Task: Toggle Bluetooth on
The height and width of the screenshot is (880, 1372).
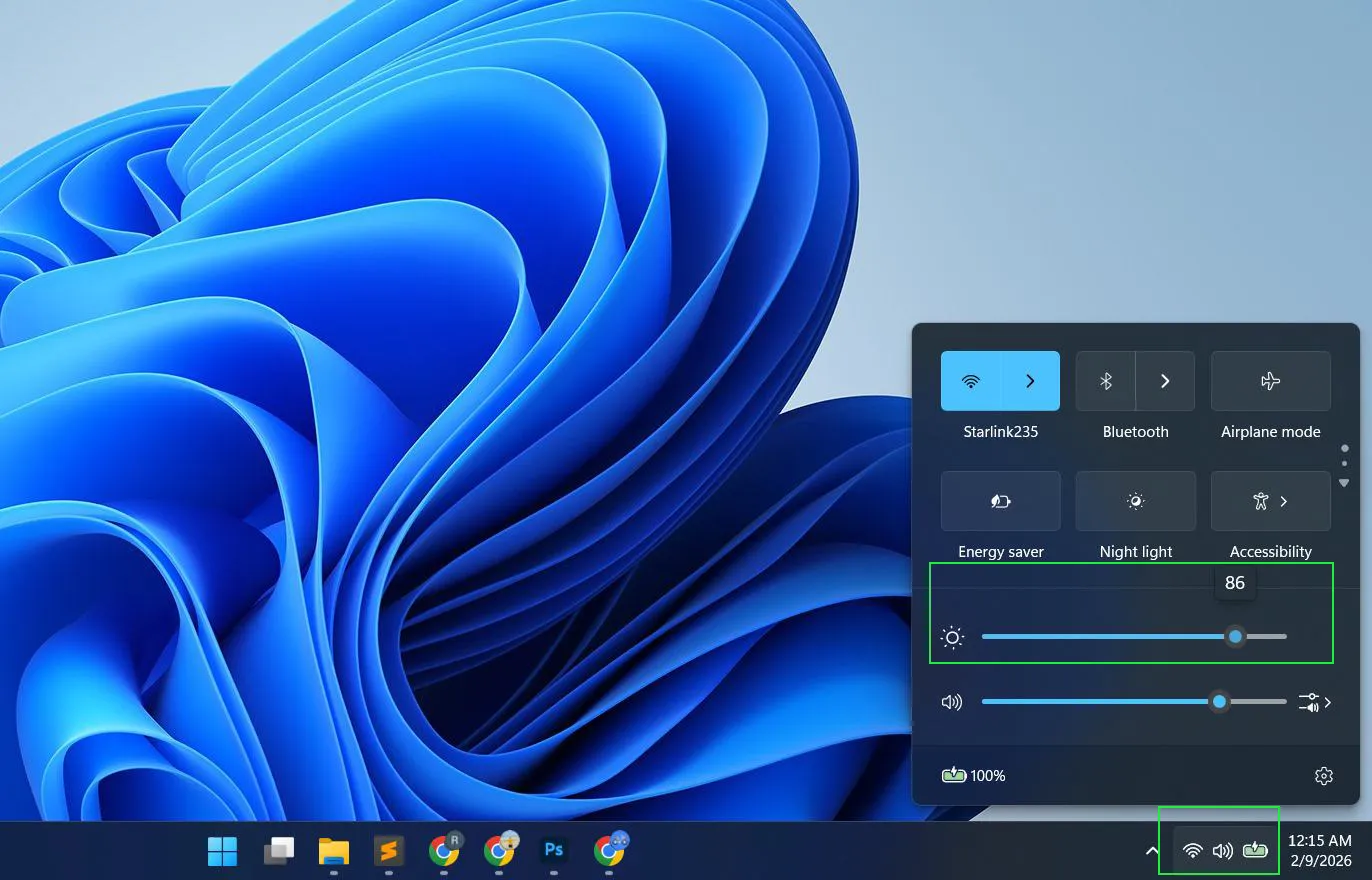Action: pyautogui.click(x=1106, y=381)
